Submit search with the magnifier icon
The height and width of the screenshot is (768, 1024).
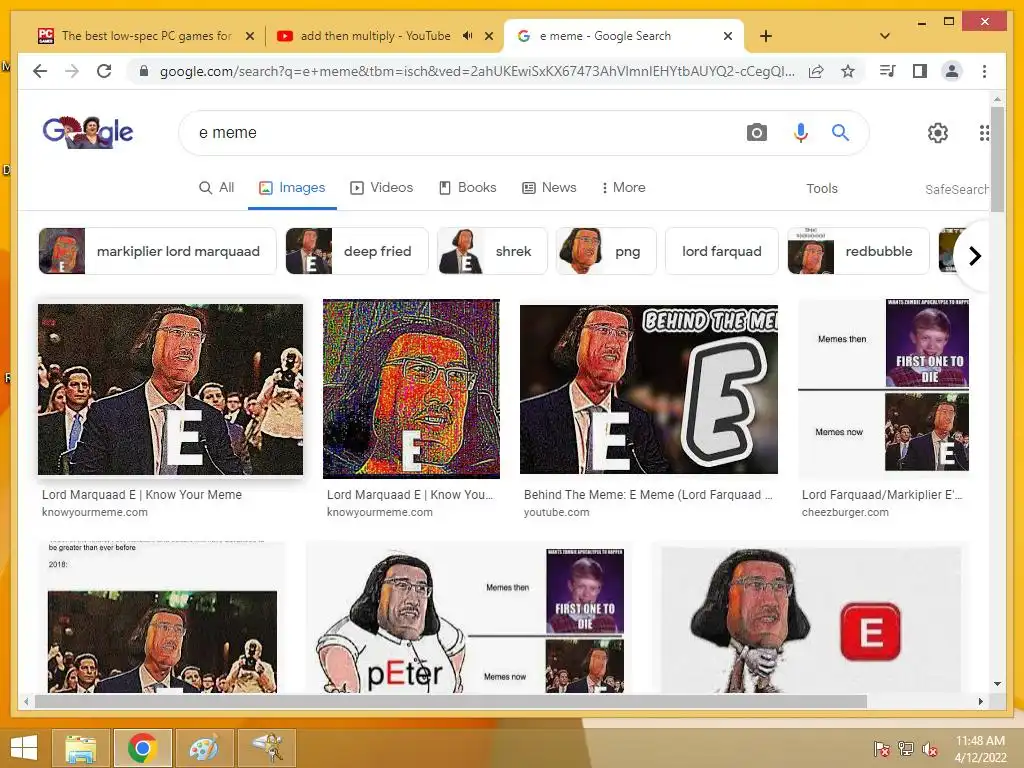840,133
